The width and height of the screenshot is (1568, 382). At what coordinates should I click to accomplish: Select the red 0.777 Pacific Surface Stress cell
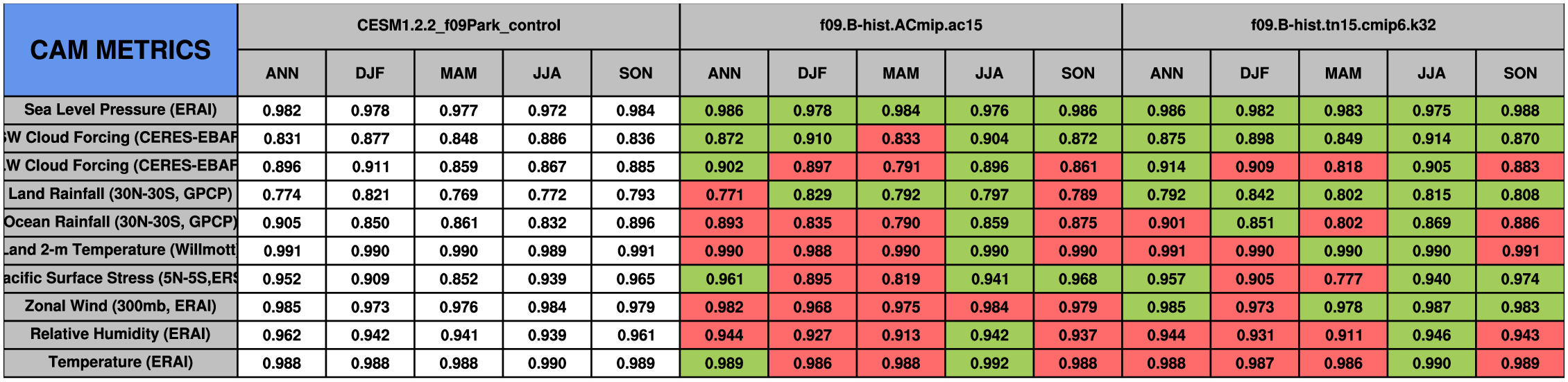point(1343,279)
